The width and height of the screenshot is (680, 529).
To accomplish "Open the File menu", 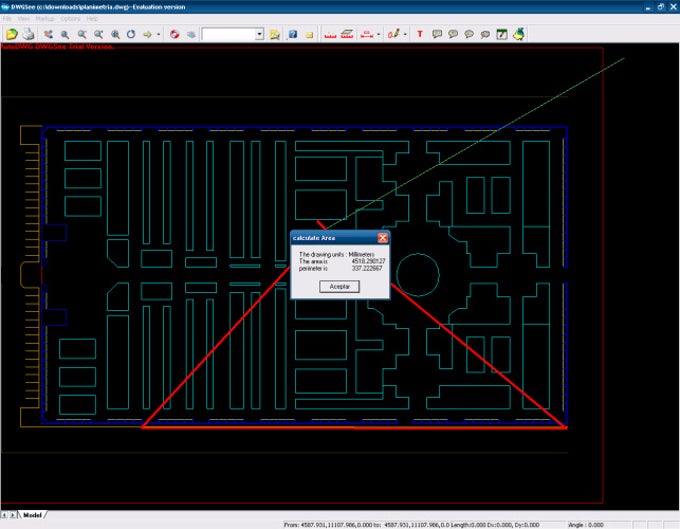I will [8, 19].
